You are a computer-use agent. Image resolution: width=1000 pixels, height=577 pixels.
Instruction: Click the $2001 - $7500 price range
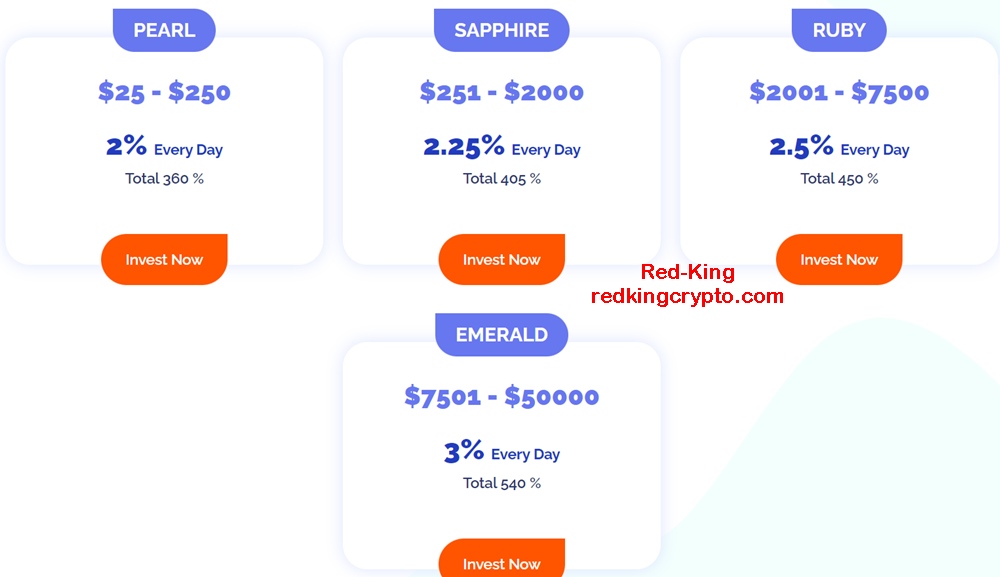839,92
